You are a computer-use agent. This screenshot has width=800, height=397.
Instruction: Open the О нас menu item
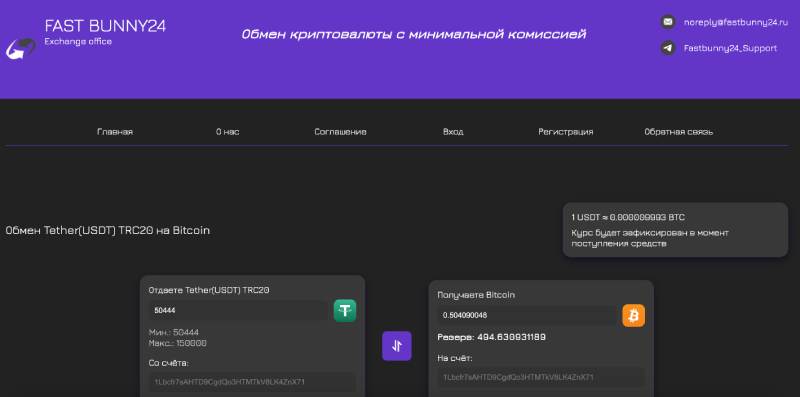228,132
